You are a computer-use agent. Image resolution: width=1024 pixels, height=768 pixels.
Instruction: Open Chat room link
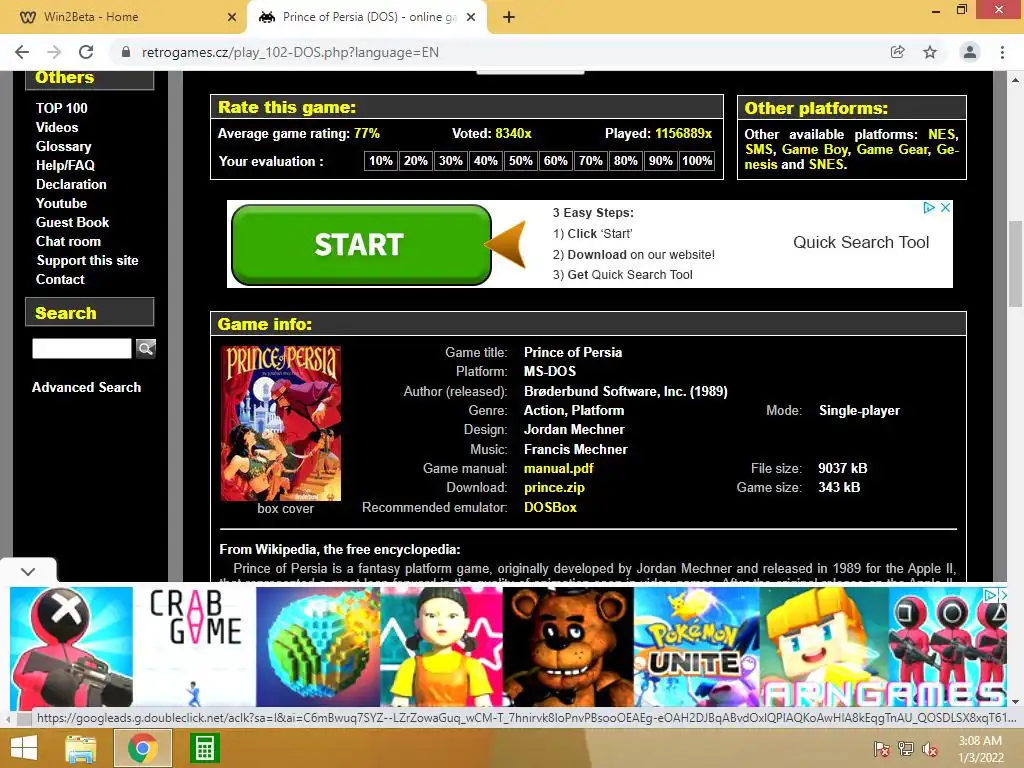pyautogui.click(x=69, y=241)
